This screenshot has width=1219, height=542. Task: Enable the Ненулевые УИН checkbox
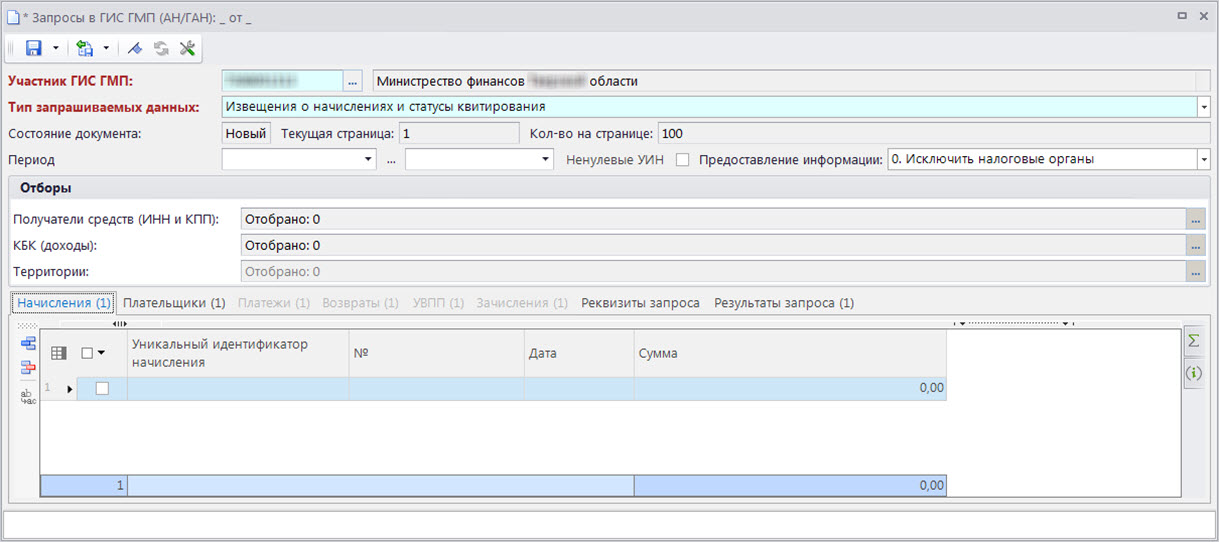coord(683,160)
